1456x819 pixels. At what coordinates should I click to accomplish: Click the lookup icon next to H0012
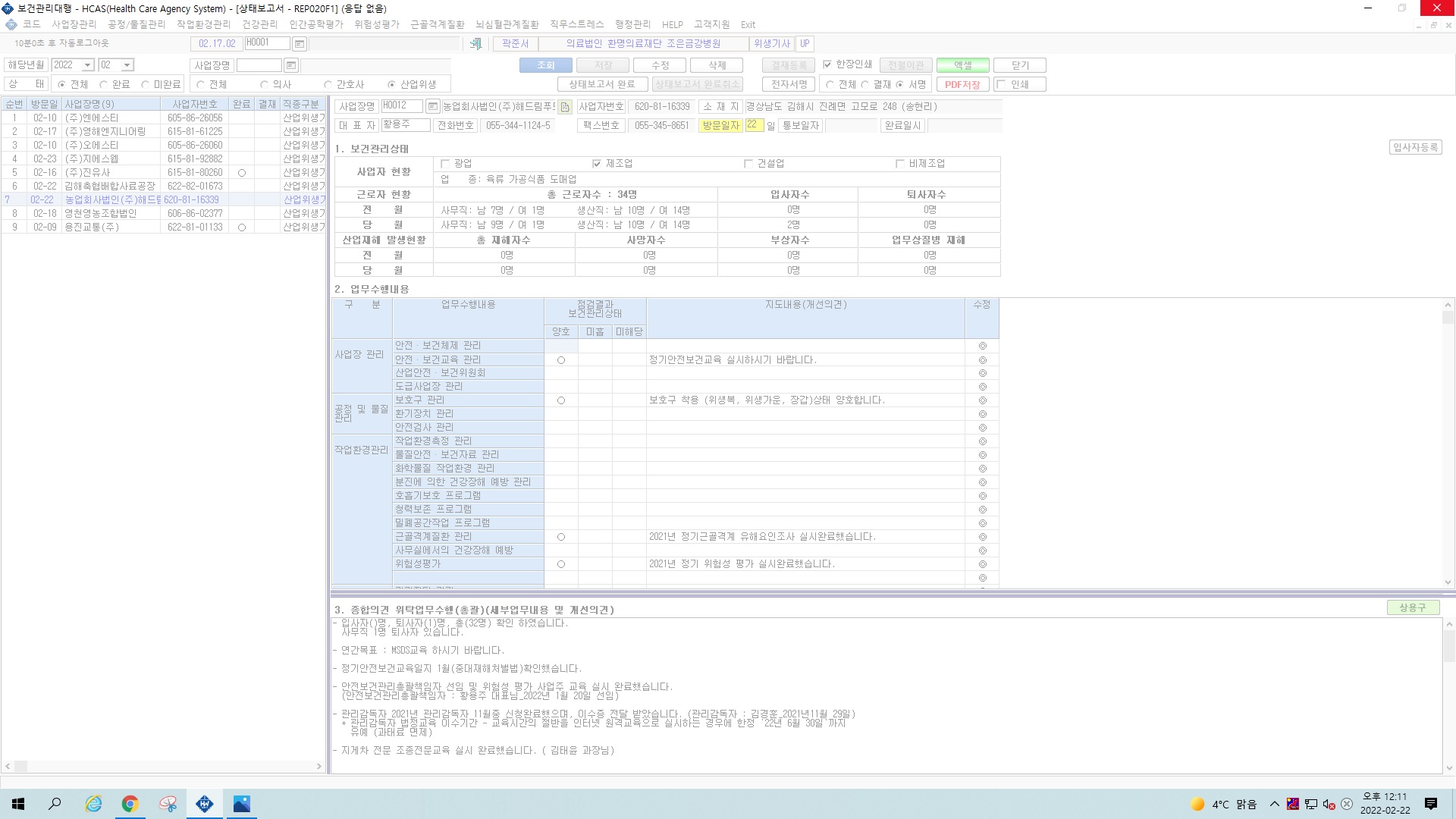432,106
